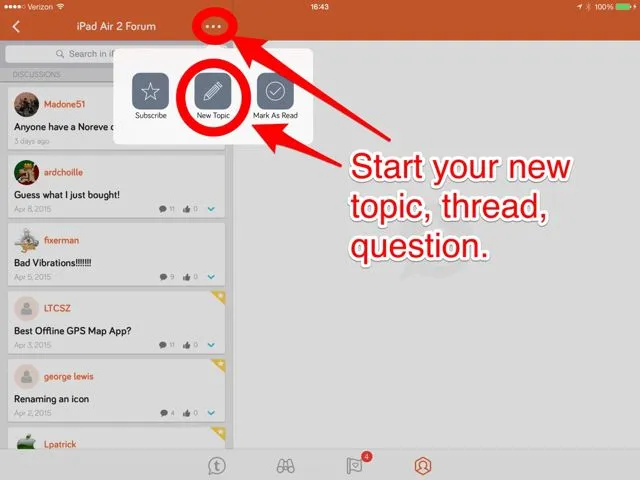Open the profile icon in bottom bar
This screenshot has width=640, height=480.
coord(424,465)
